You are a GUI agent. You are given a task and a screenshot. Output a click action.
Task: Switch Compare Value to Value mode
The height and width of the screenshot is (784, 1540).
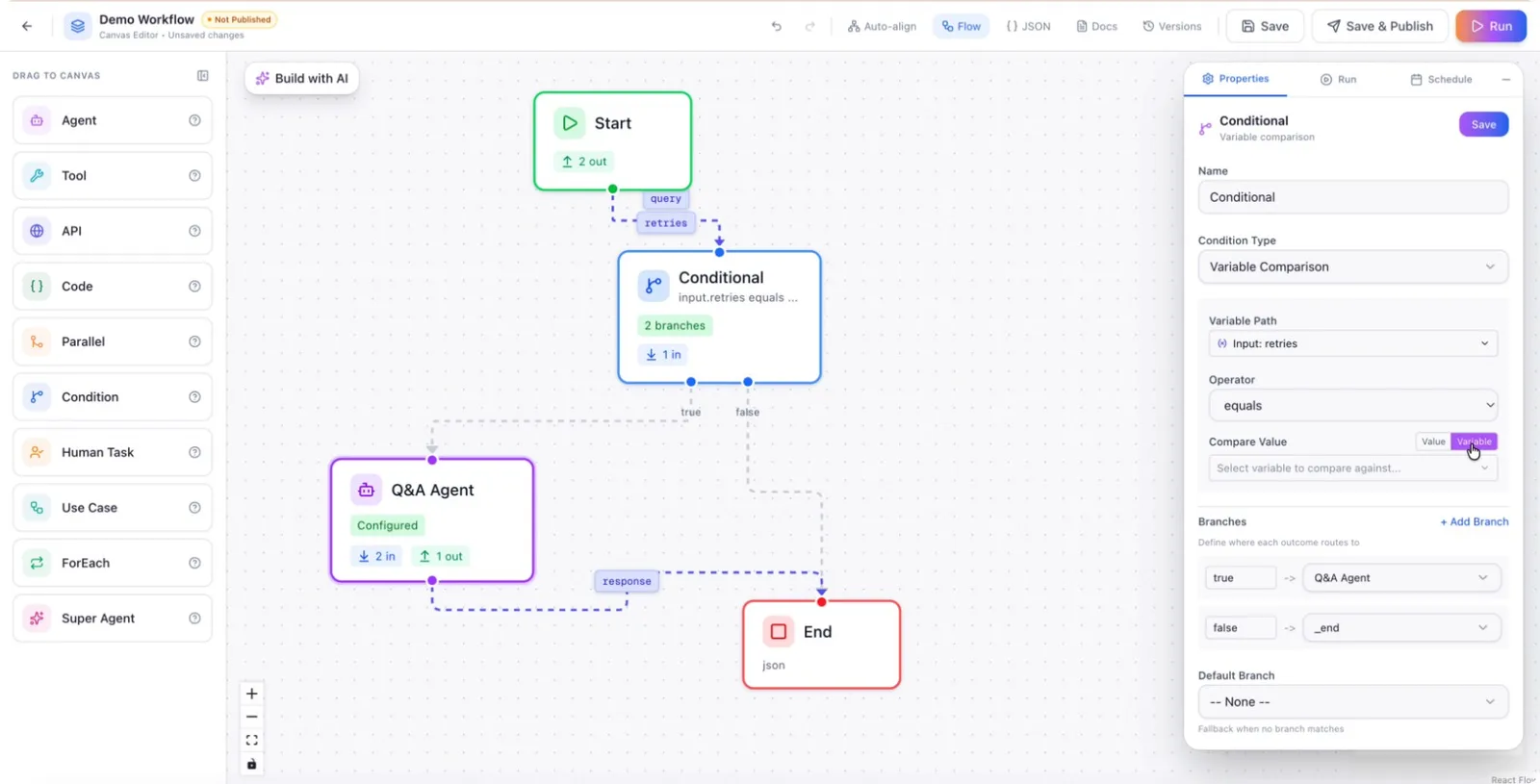coord(1433,442)
